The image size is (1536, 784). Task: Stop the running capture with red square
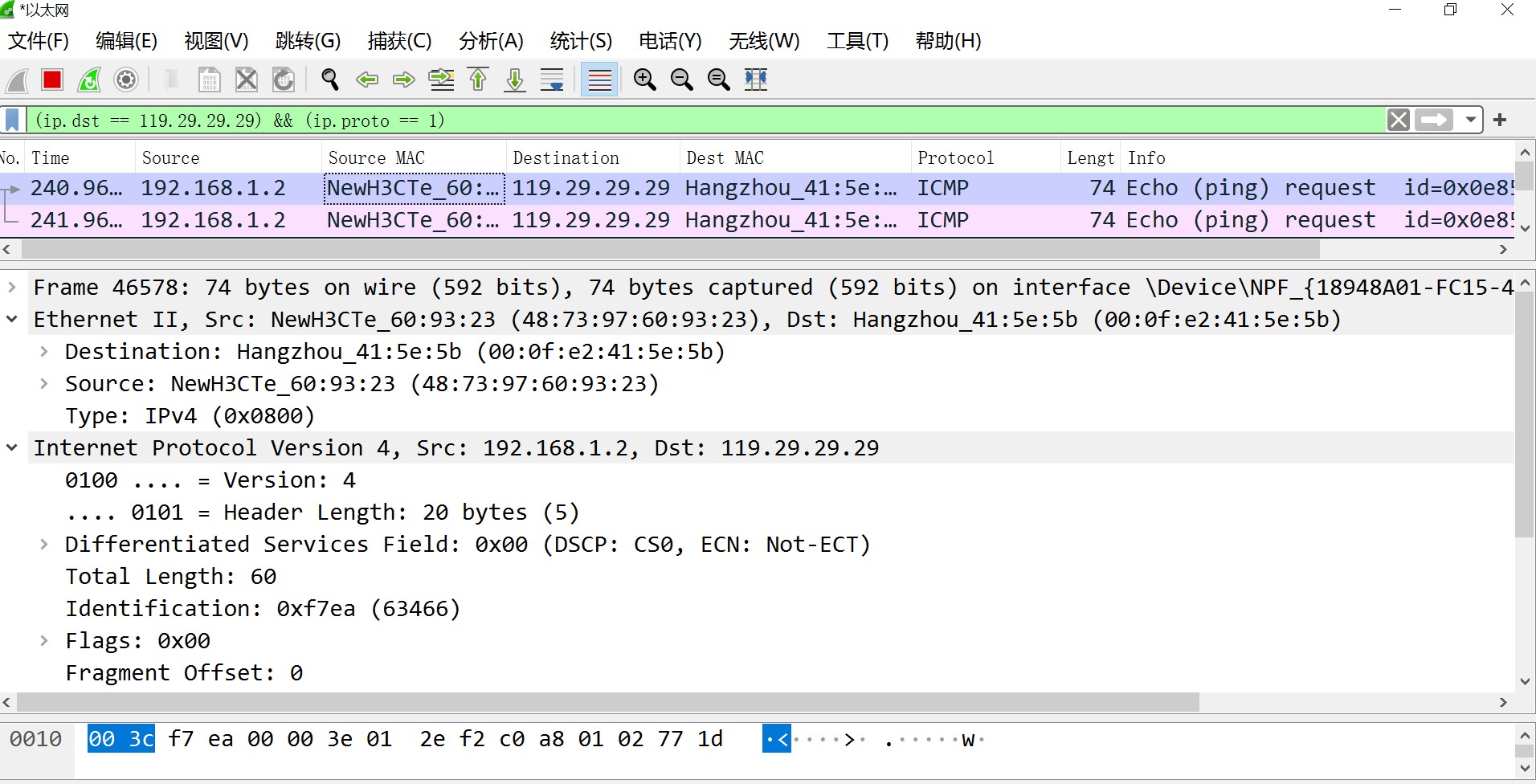(52, 80)
